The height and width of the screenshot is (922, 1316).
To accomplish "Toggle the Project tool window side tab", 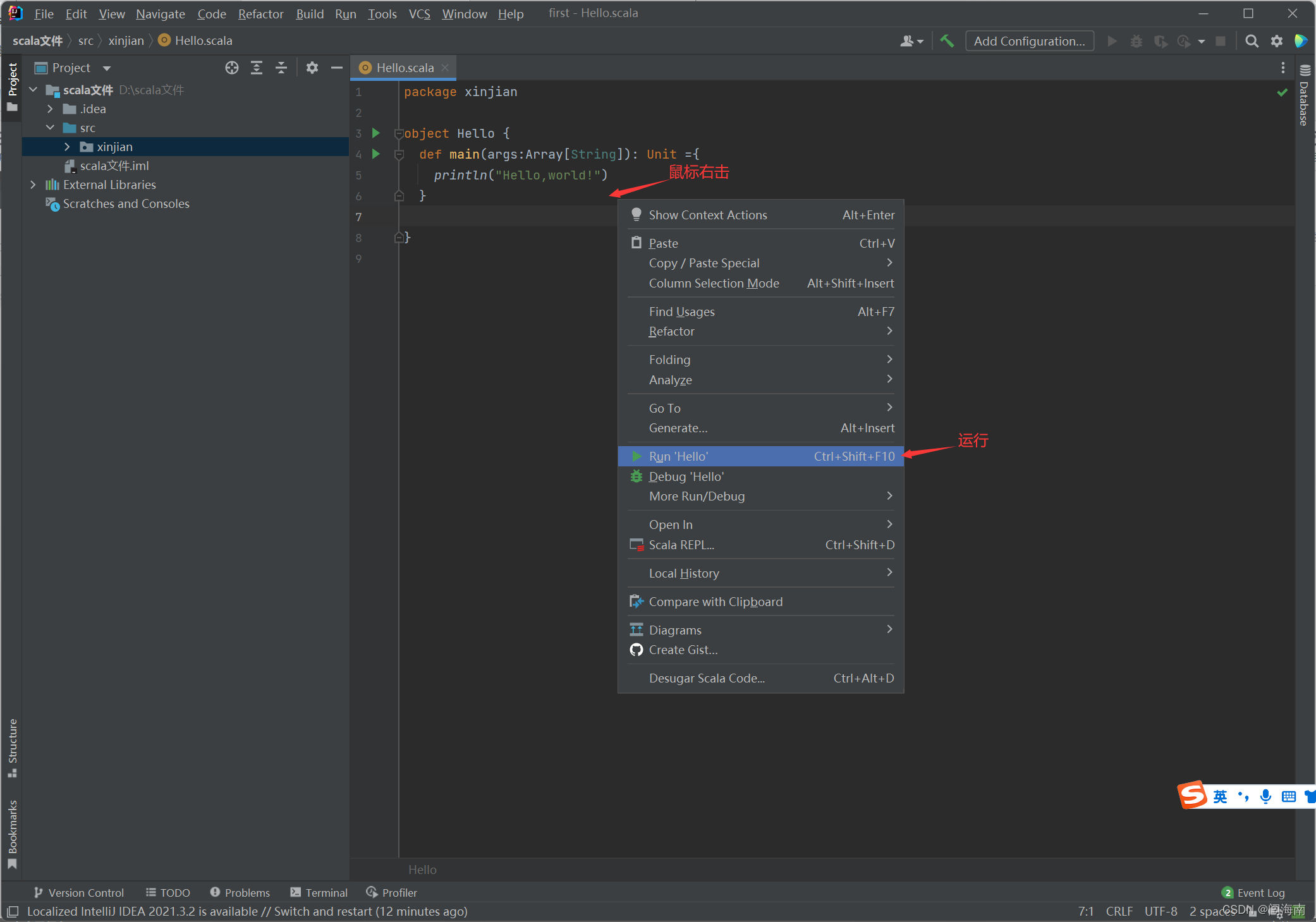I will click(12, 87).
